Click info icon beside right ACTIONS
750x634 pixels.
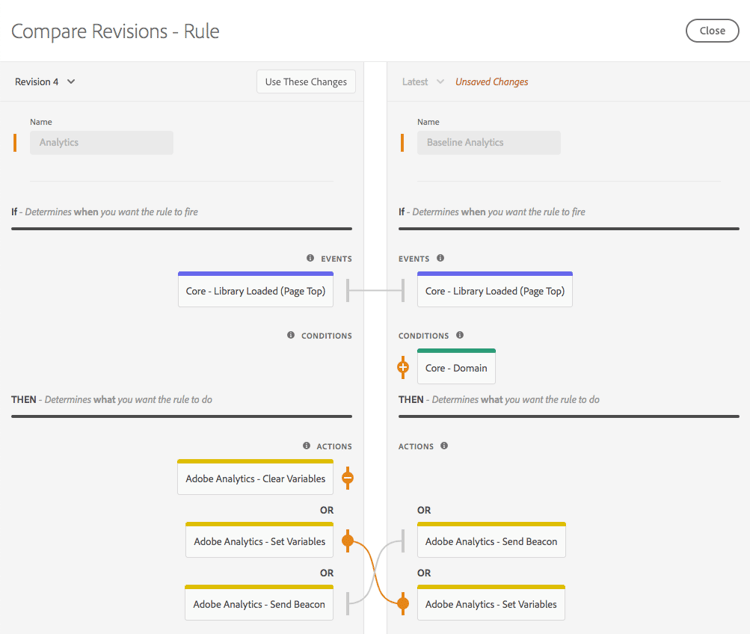point(444,445)
